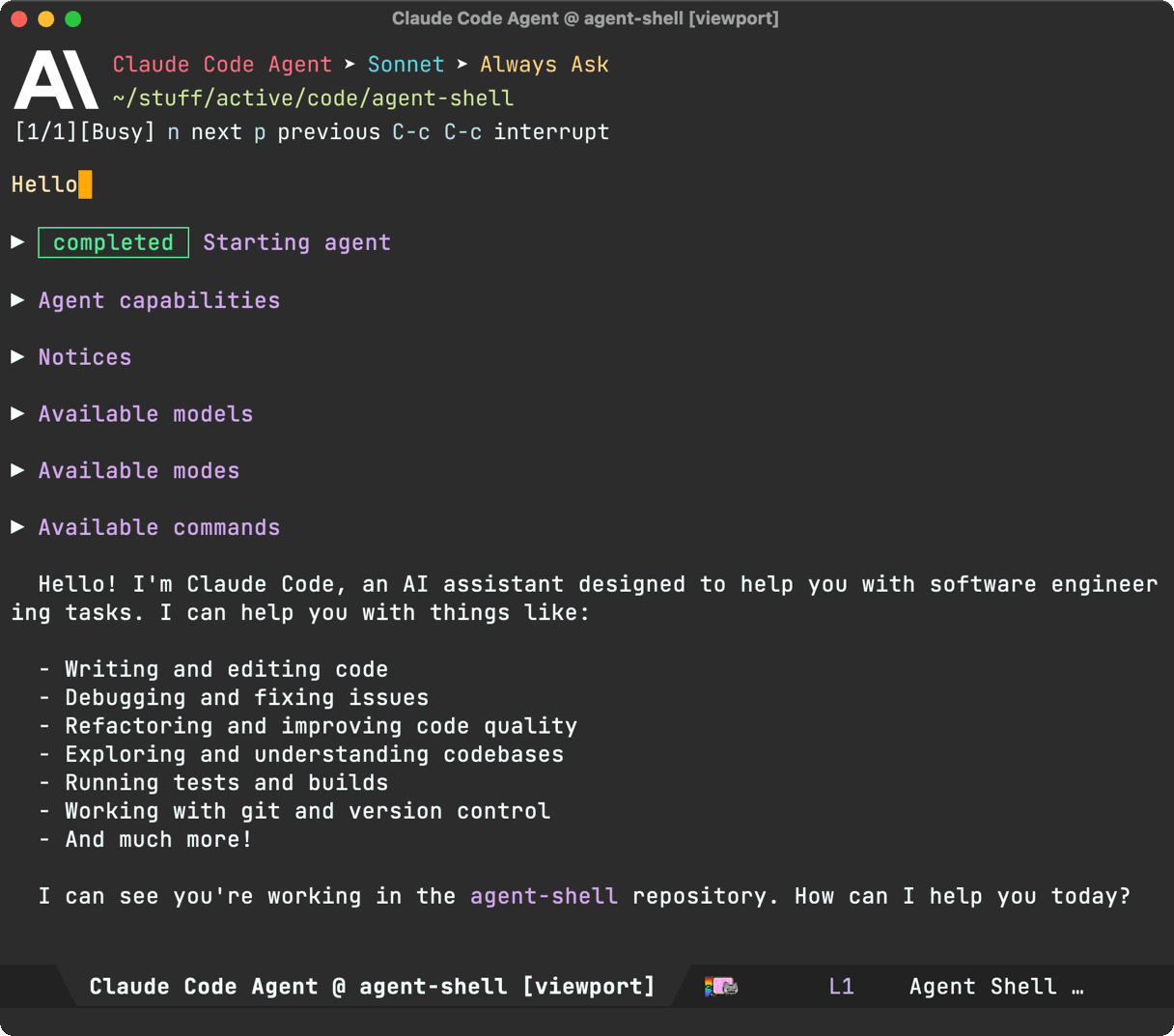
Task: Open the Sonnet model selector in the header
Action: pyautogui.click(x=405, y=64)
